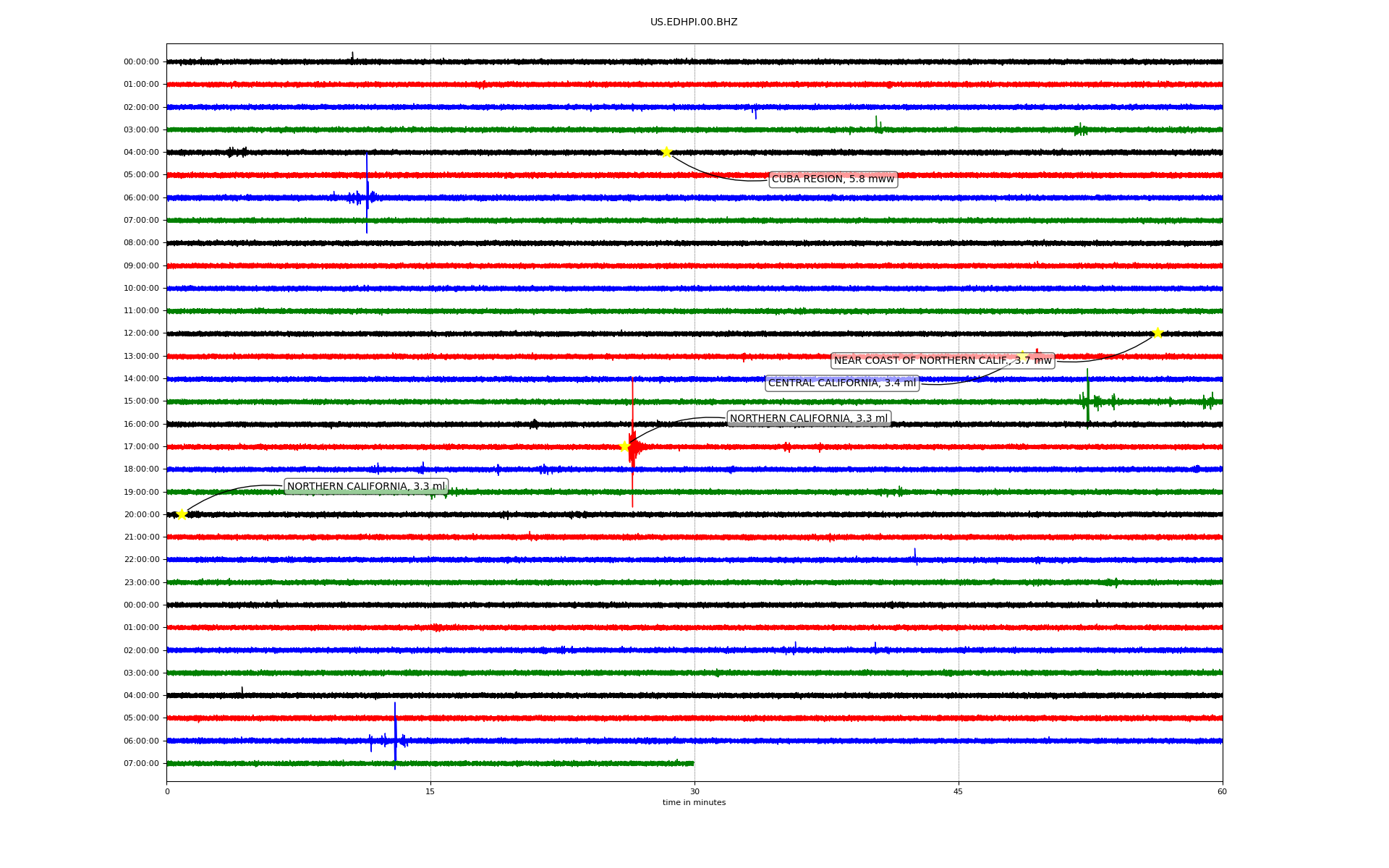Click NORTHERN CALIFORNIA 3.3 ml label near 16:00:00
This screenshot has width=1389, height=868.
click(x=808, y=419)
